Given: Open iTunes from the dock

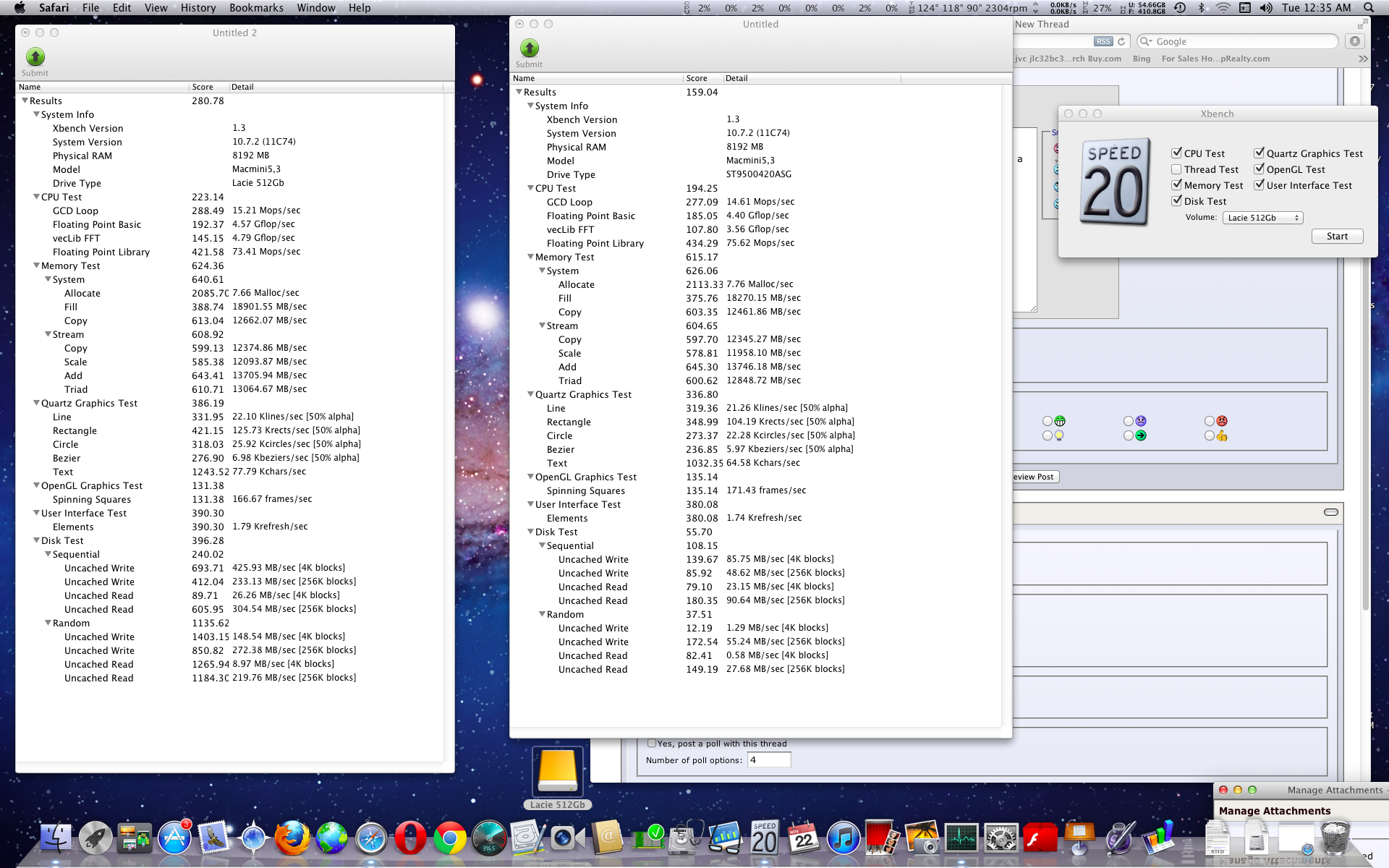Looking at the screenshot, I should [843, 839].
